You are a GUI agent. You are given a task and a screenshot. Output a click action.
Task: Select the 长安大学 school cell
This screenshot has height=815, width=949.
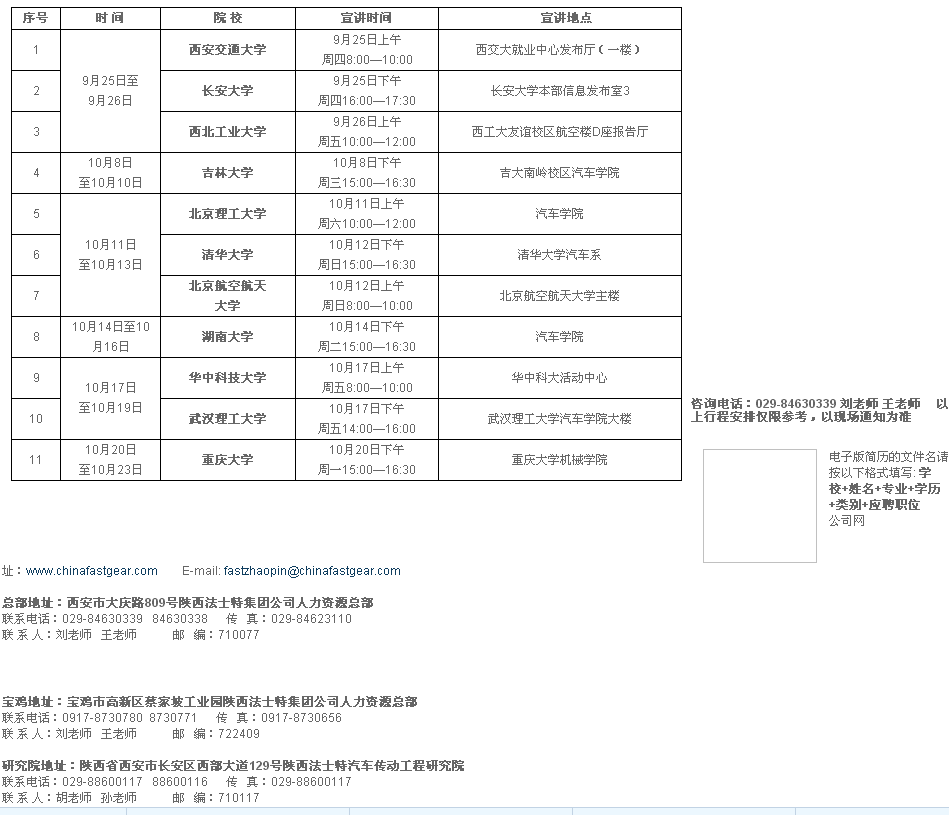[227, 90]
